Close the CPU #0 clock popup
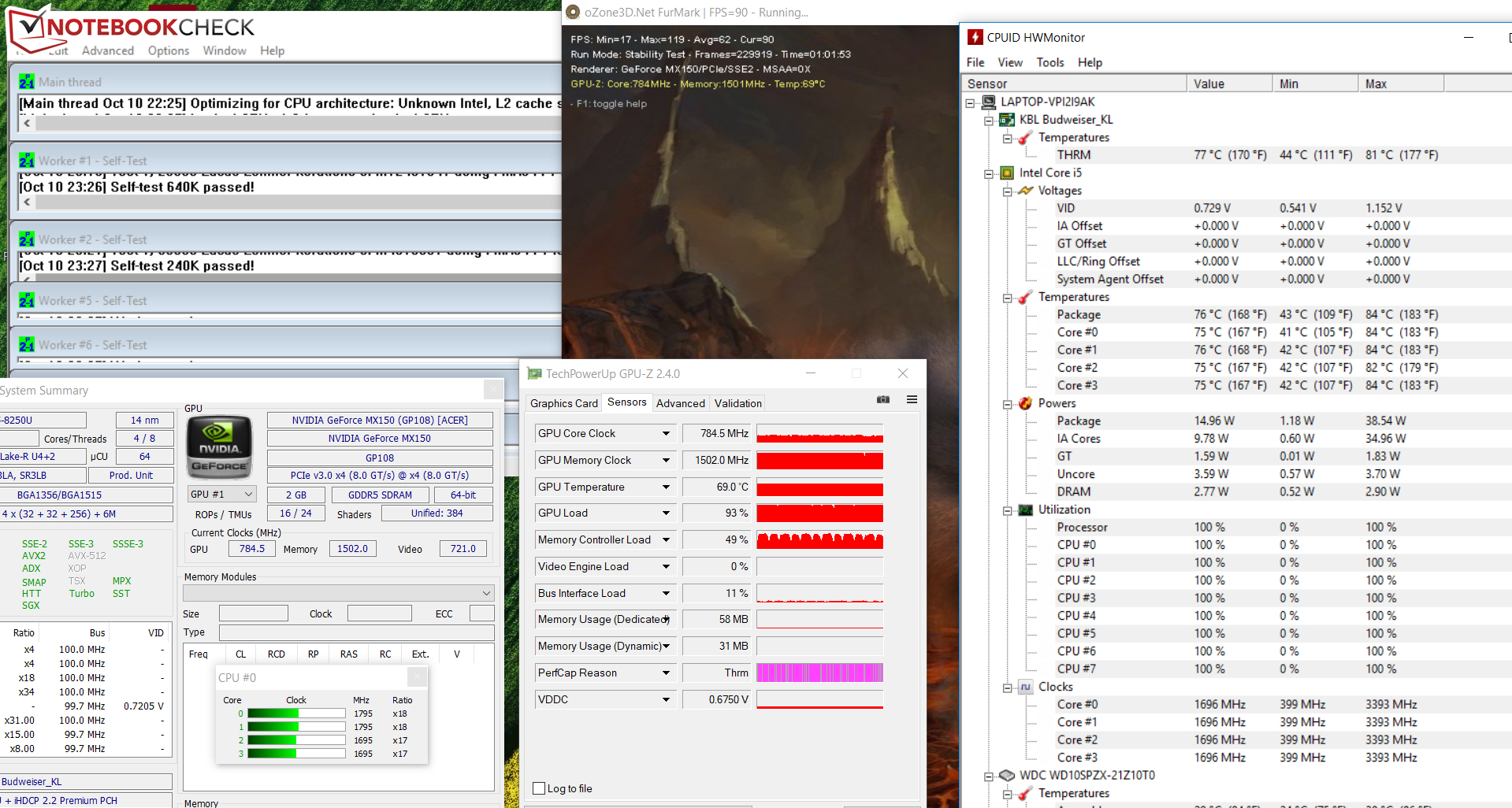 pyautogui.click(x=417, y=676)
